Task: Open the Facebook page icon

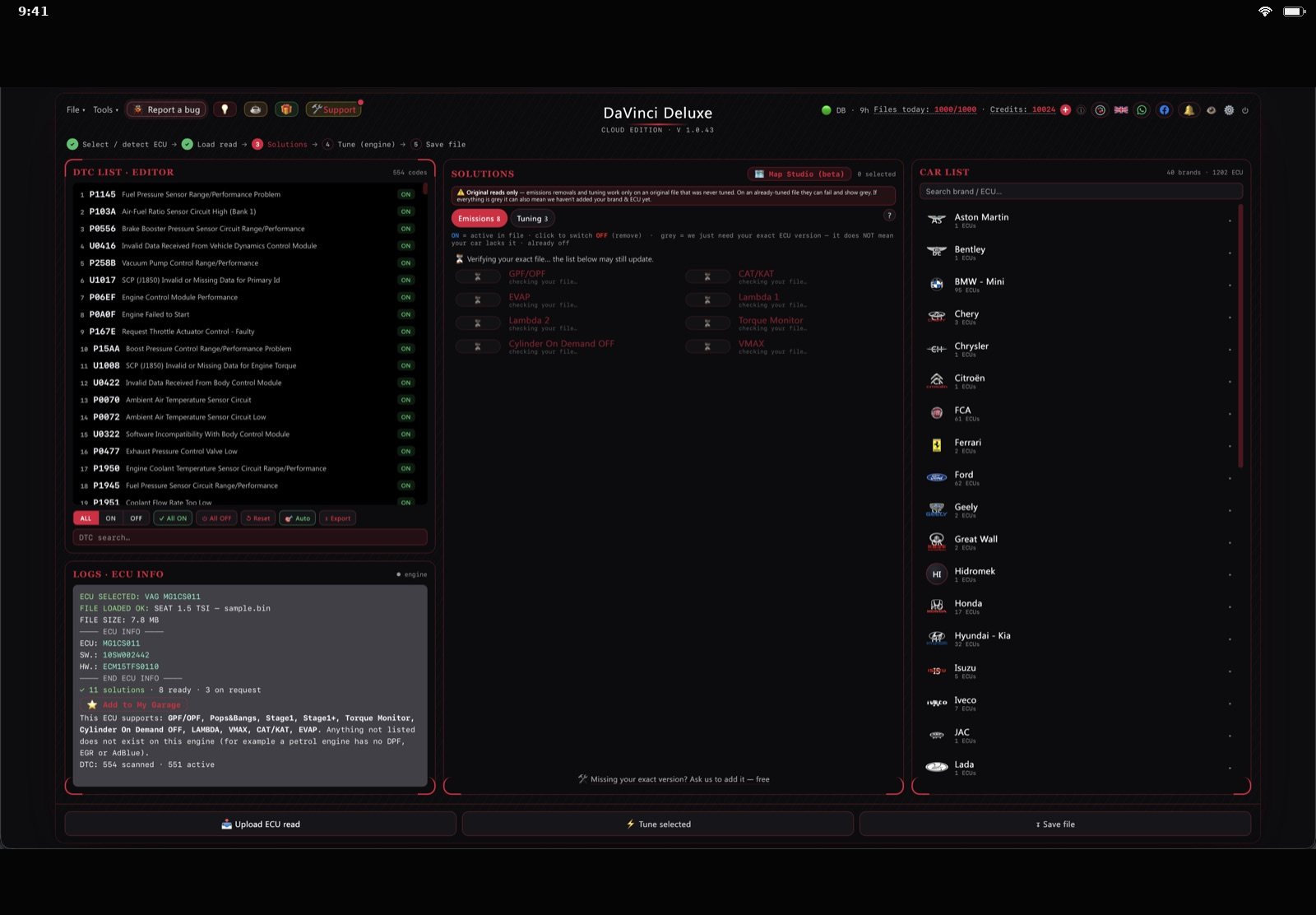Action: tap(1164, 110)
